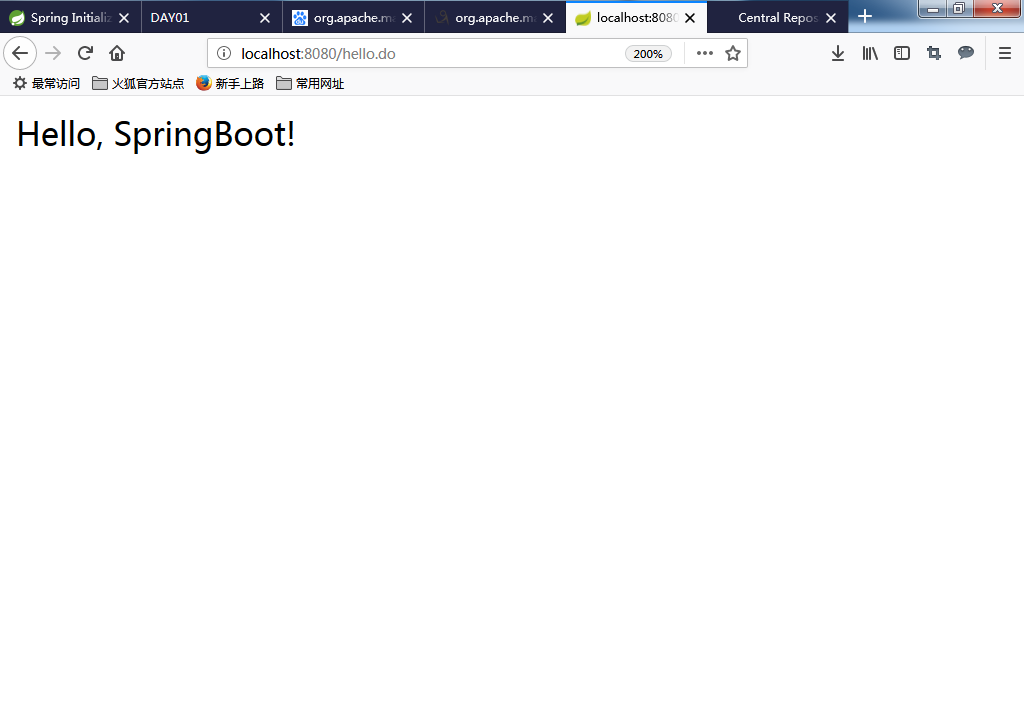
Task: Open a new tab with plus button
Action: (x=865, y=17)
